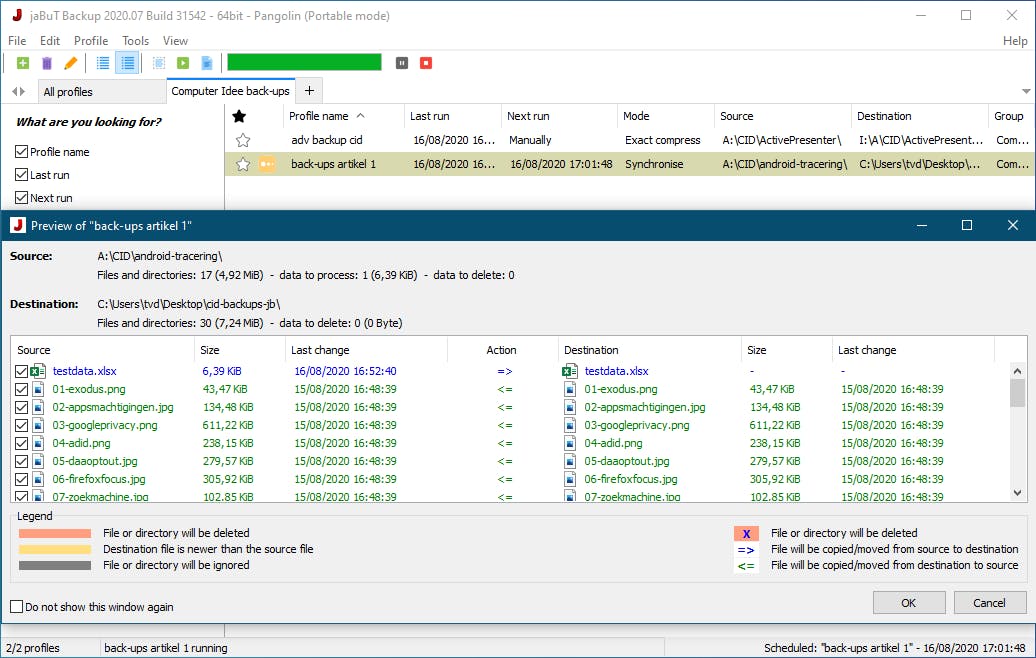
Task: Click the image file icon of source 01-exodus.png
Action: (38, 389)
